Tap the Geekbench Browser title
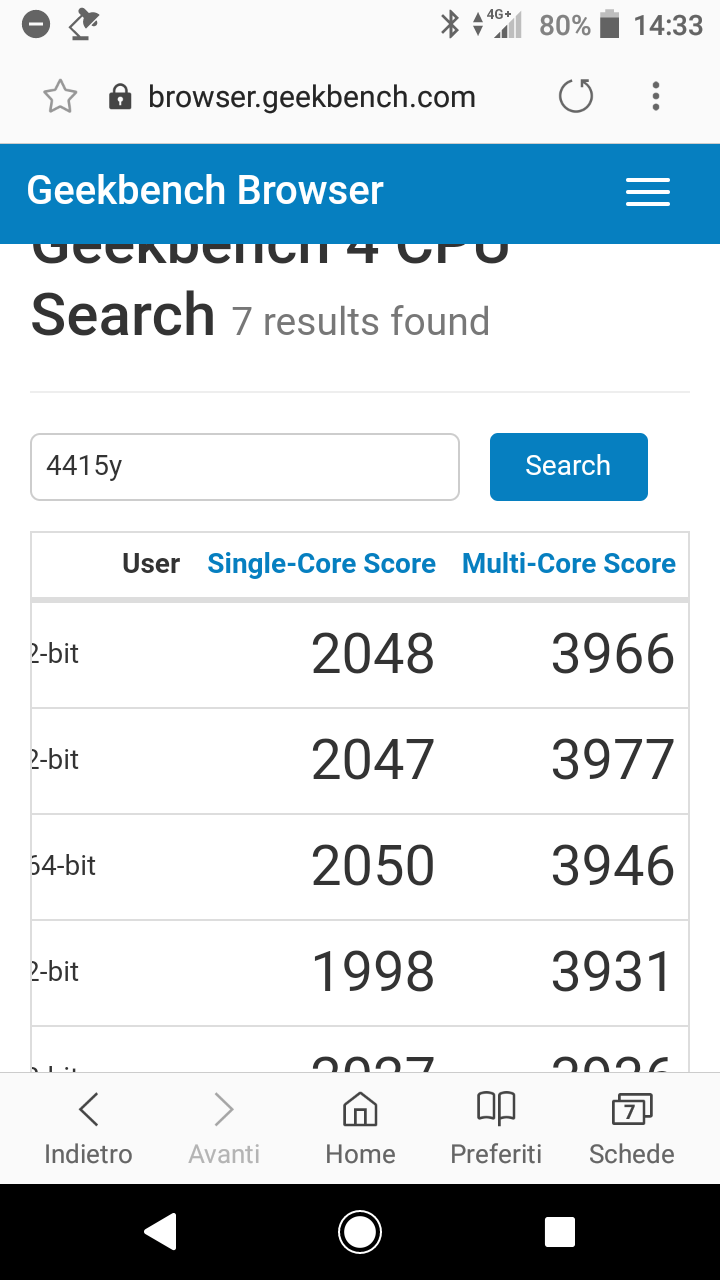Screen dimensions: 720x1280 coord(205,190)
